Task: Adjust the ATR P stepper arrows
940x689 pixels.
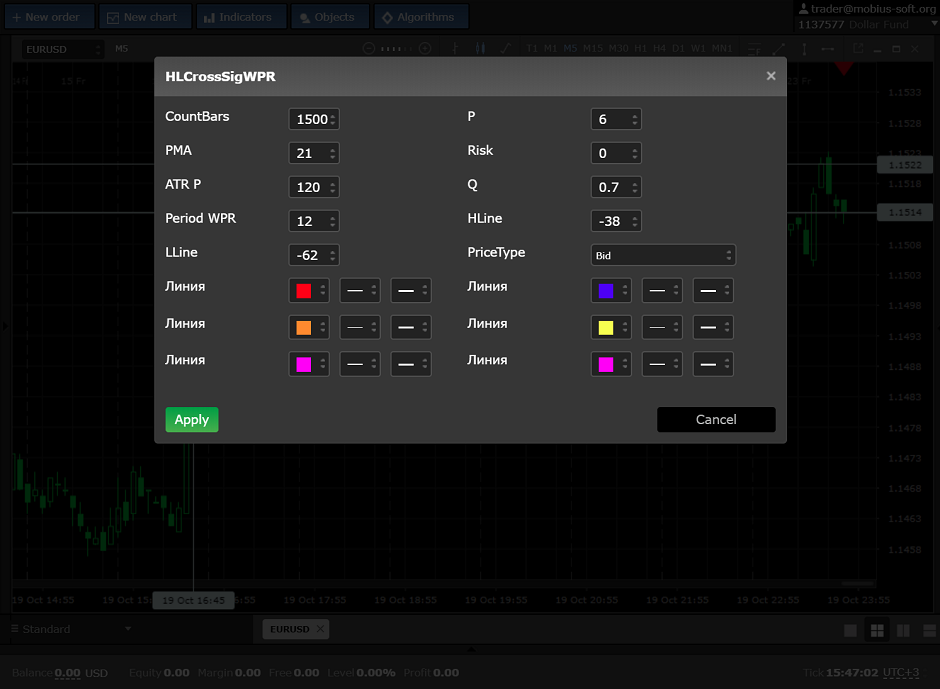Action: coord(333,187)
